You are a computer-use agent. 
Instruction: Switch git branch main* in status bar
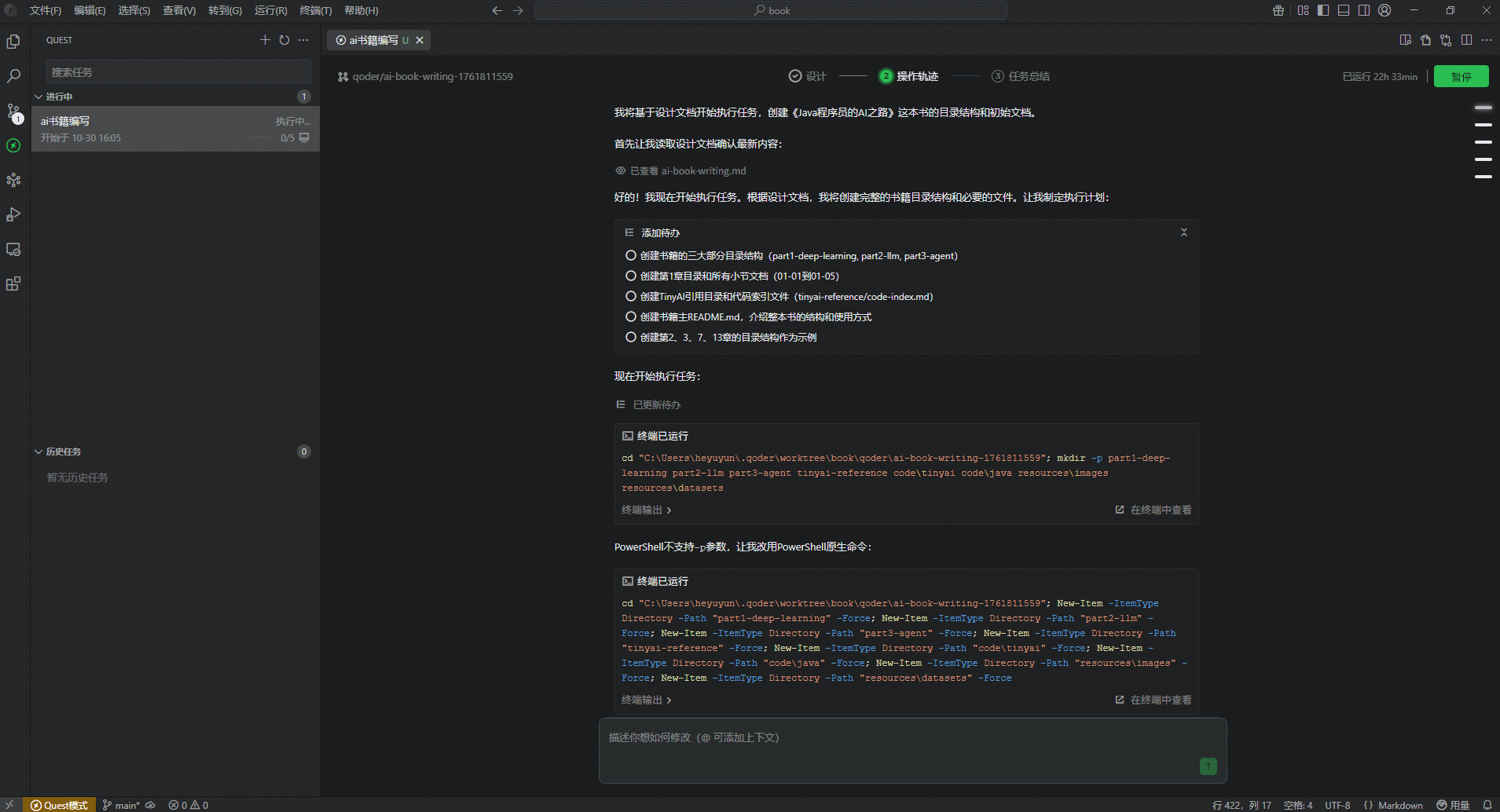pos(121,805)
